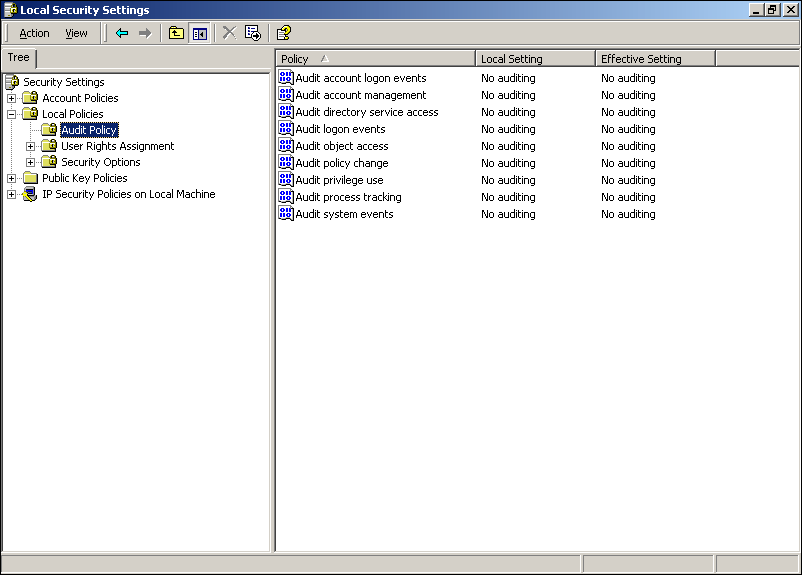The width and height of the screenshot is (802, 575).
Task: Expand the Account Policies tree node
Action: pos(12,98)
